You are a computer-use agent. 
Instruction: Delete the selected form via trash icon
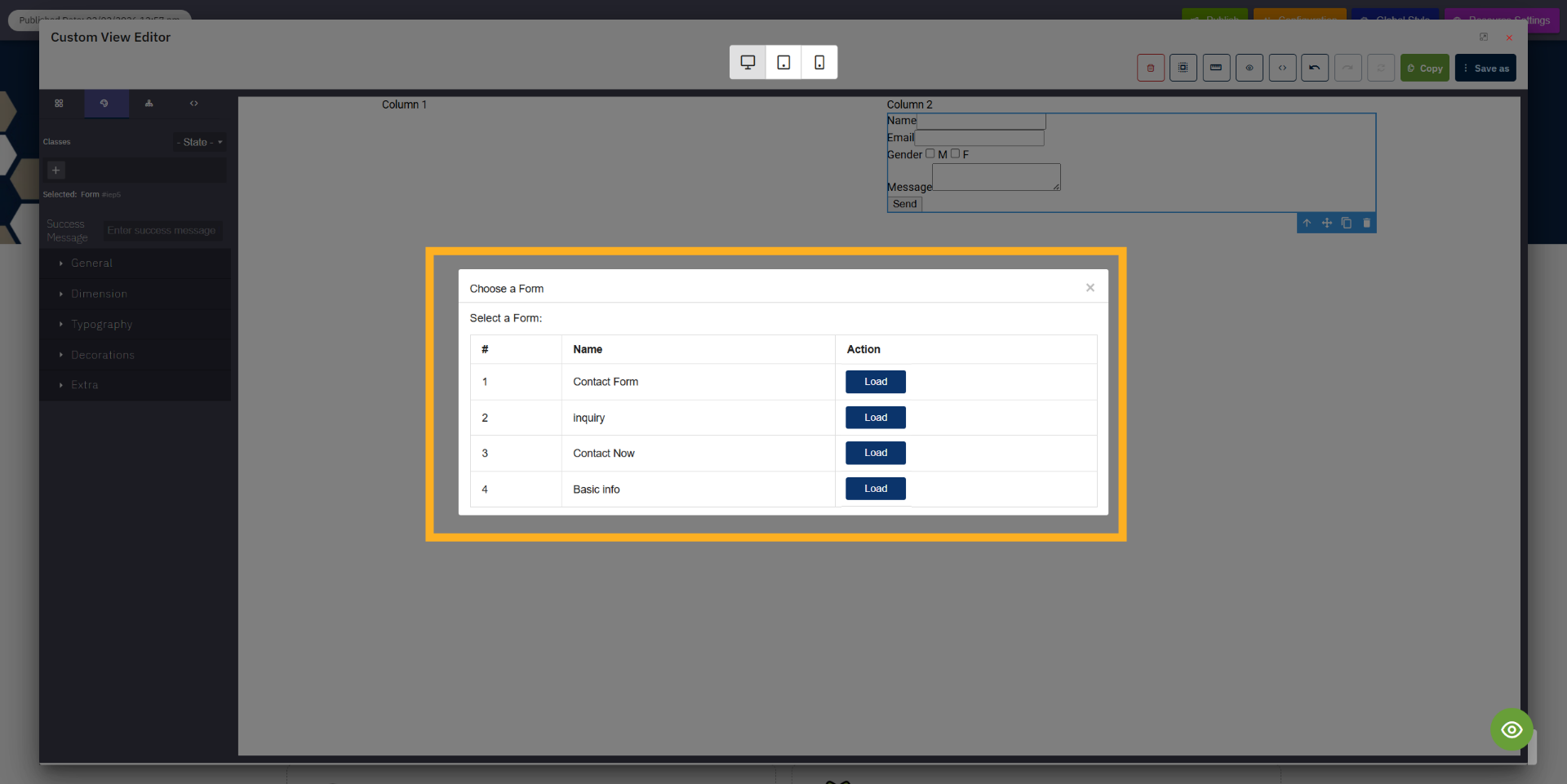pyautogui.click(x=1368, y=223)
